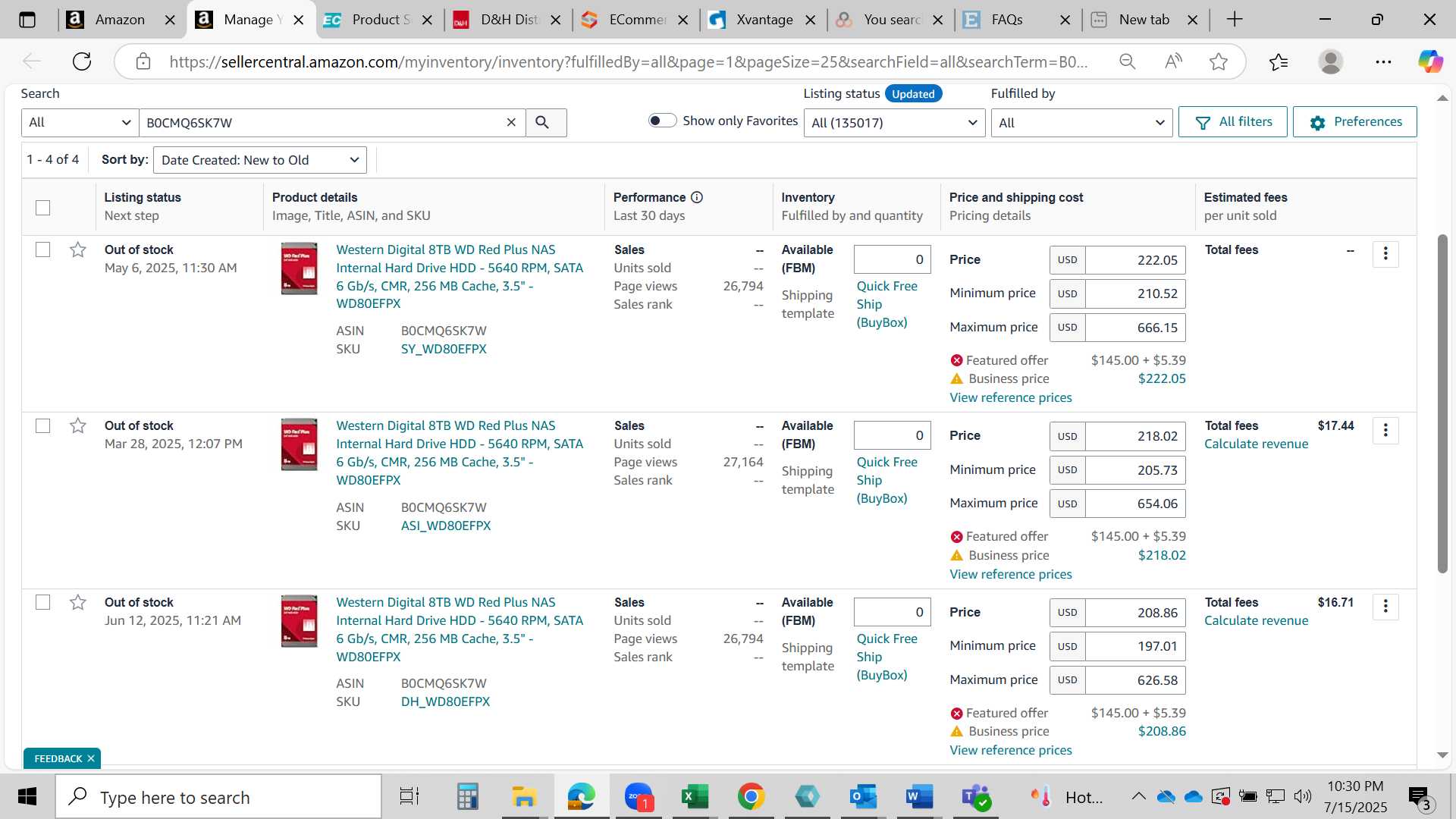Viewport: 1456px width, 819px height.
Task: Open SKU link ASI_WD80EFPX
Action: (446, 526)
